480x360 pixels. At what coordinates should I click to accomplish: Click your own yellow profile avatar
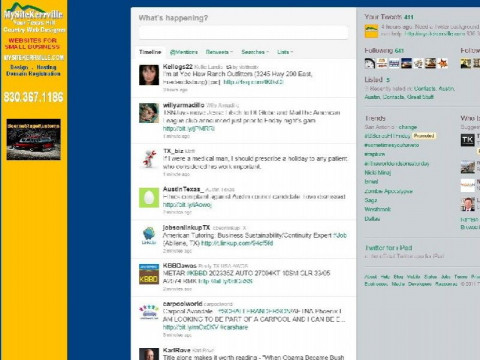371,31
